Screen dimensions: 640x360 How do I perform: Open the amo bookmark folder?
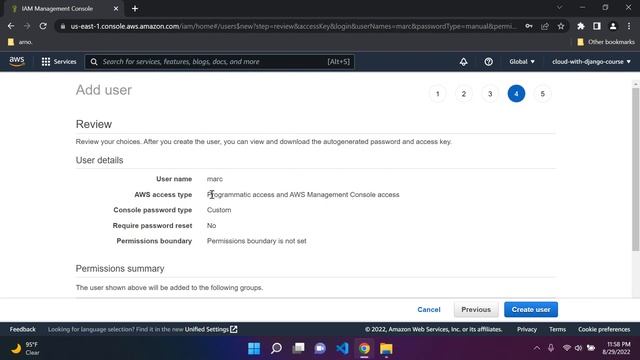[20, 42]
